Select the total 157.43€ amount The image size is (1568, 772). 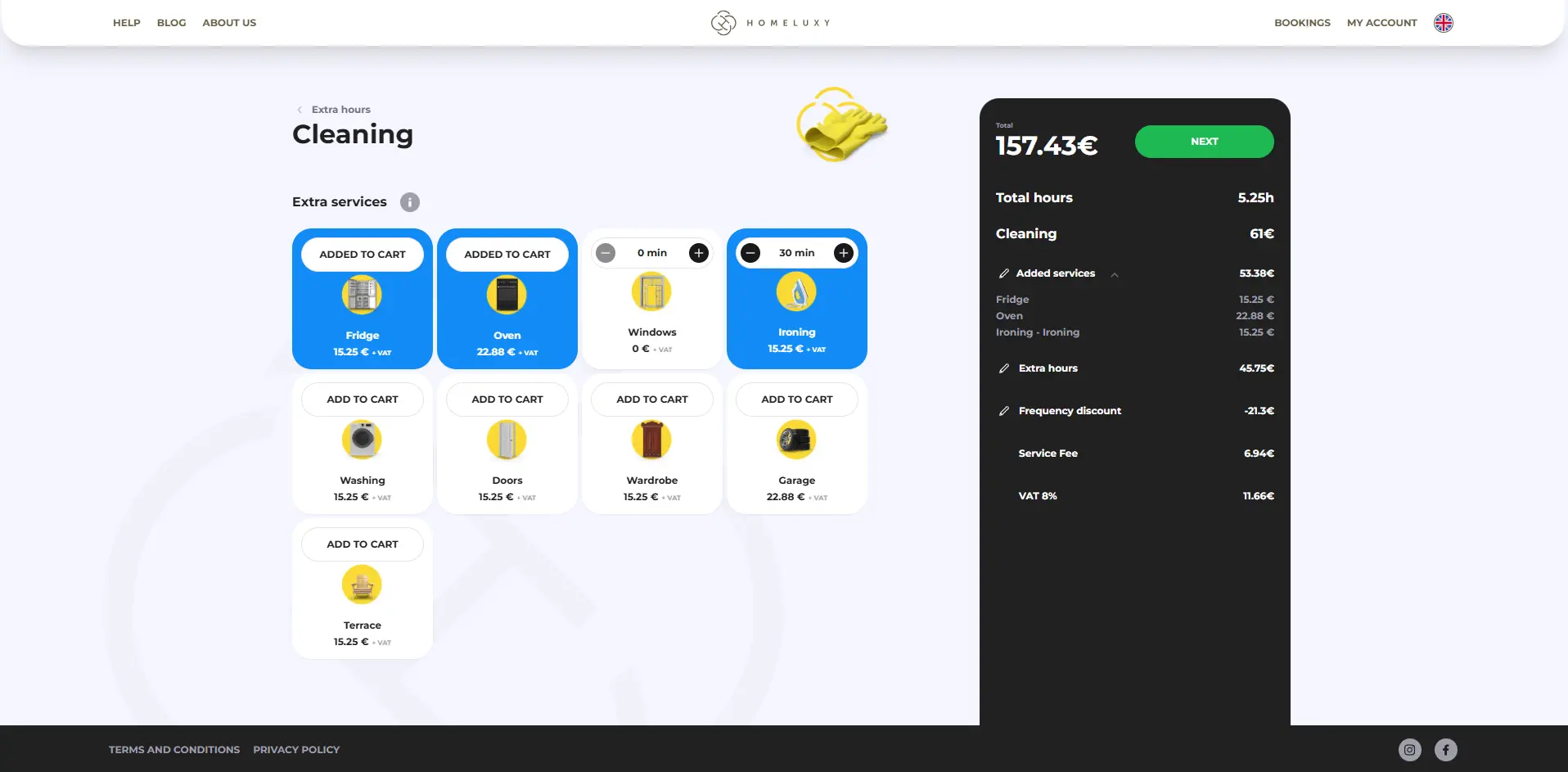click(1047, 146)
